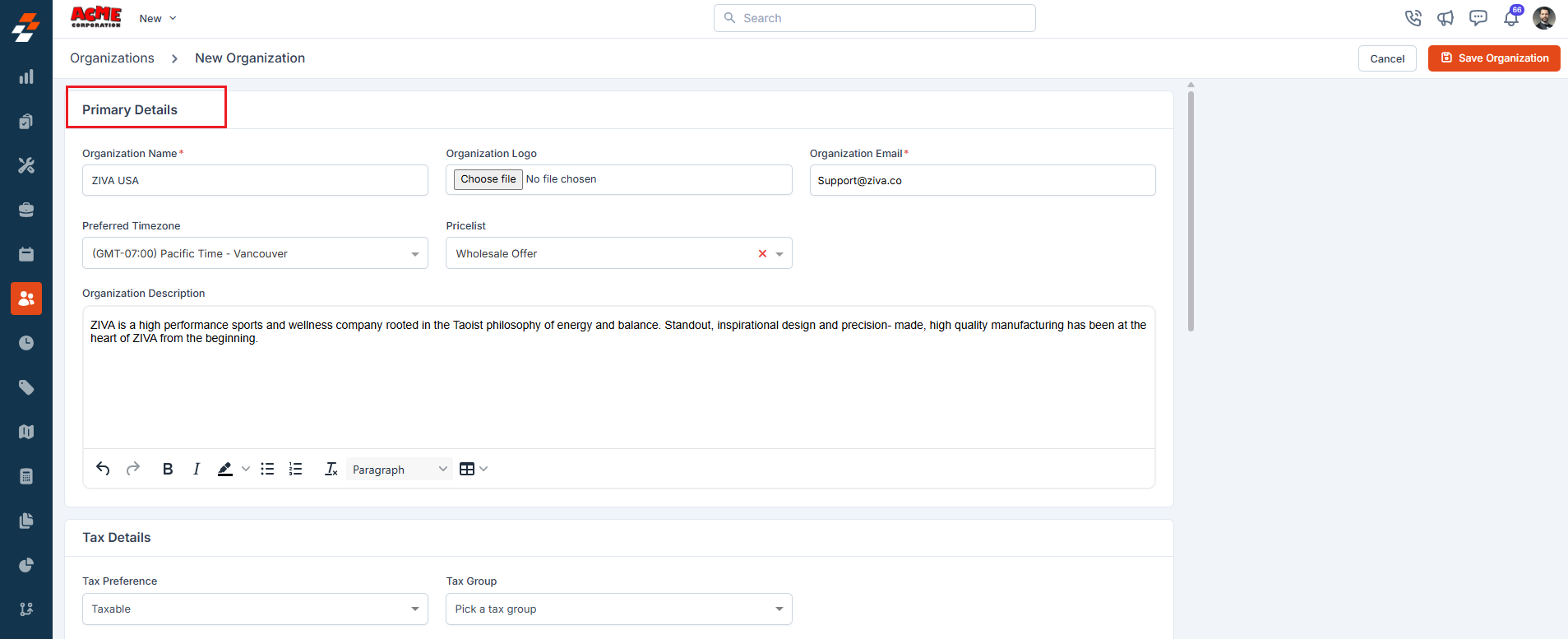The height and width of the screenshot is (639, 1568).
Task: Remove text formatting in editor
Action: click(331, 469)
